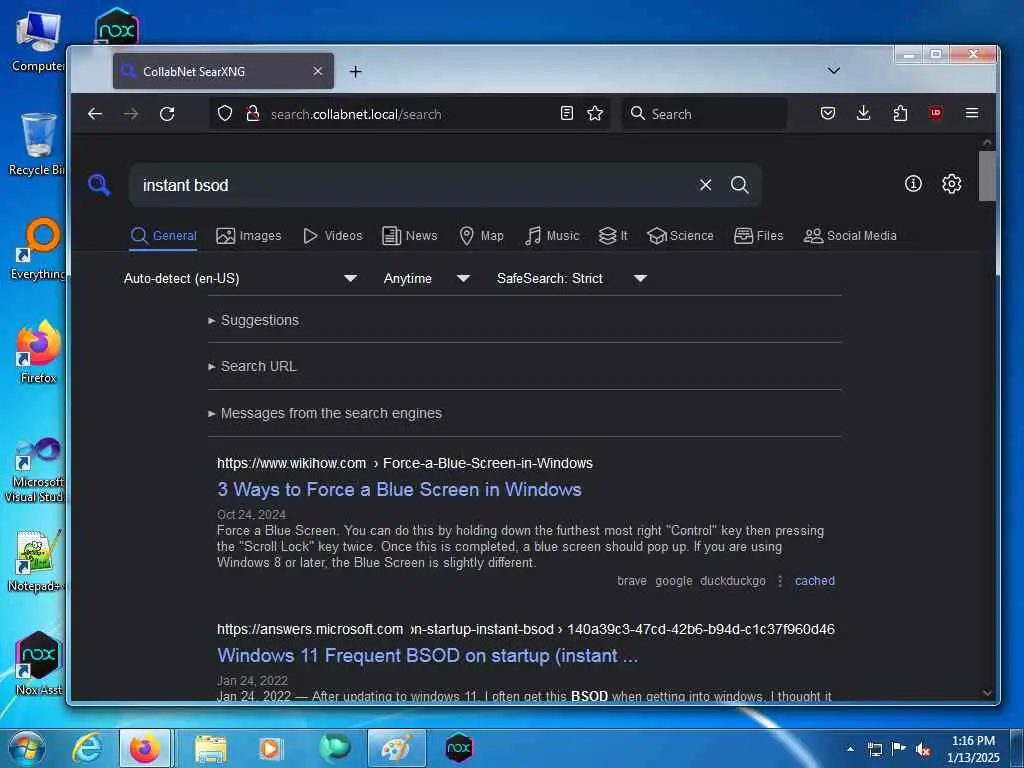The width and height of the screenshot is (1024, 768).
Task: Open the list all tabs chevron
Action: coord(833,71)
